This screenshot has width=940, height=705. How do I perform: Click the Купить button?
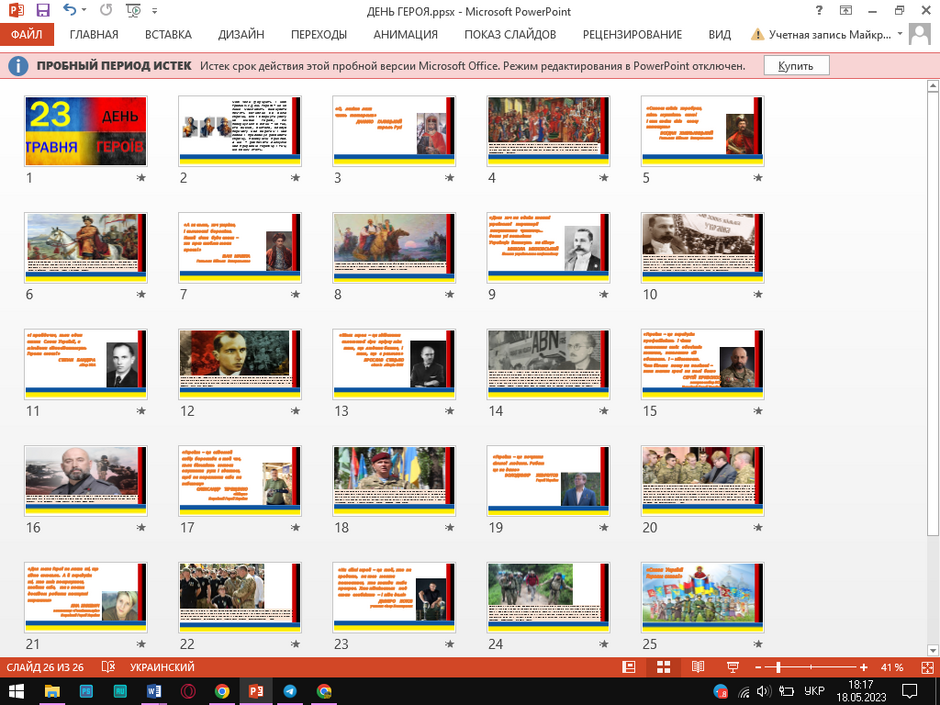pyautogui.click(x=796, y=65)
